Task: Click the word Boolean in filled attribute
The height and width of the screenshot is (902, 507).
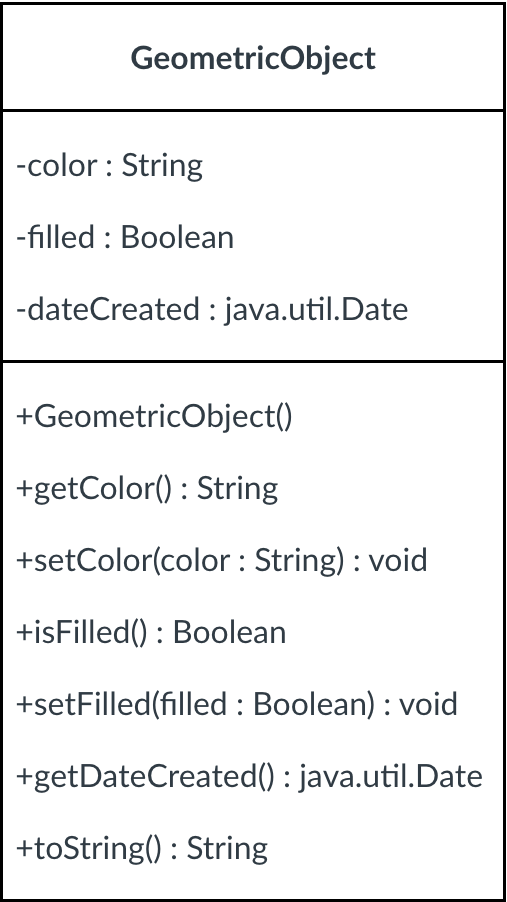Action: pyautogui.click(x=177, y=237)
